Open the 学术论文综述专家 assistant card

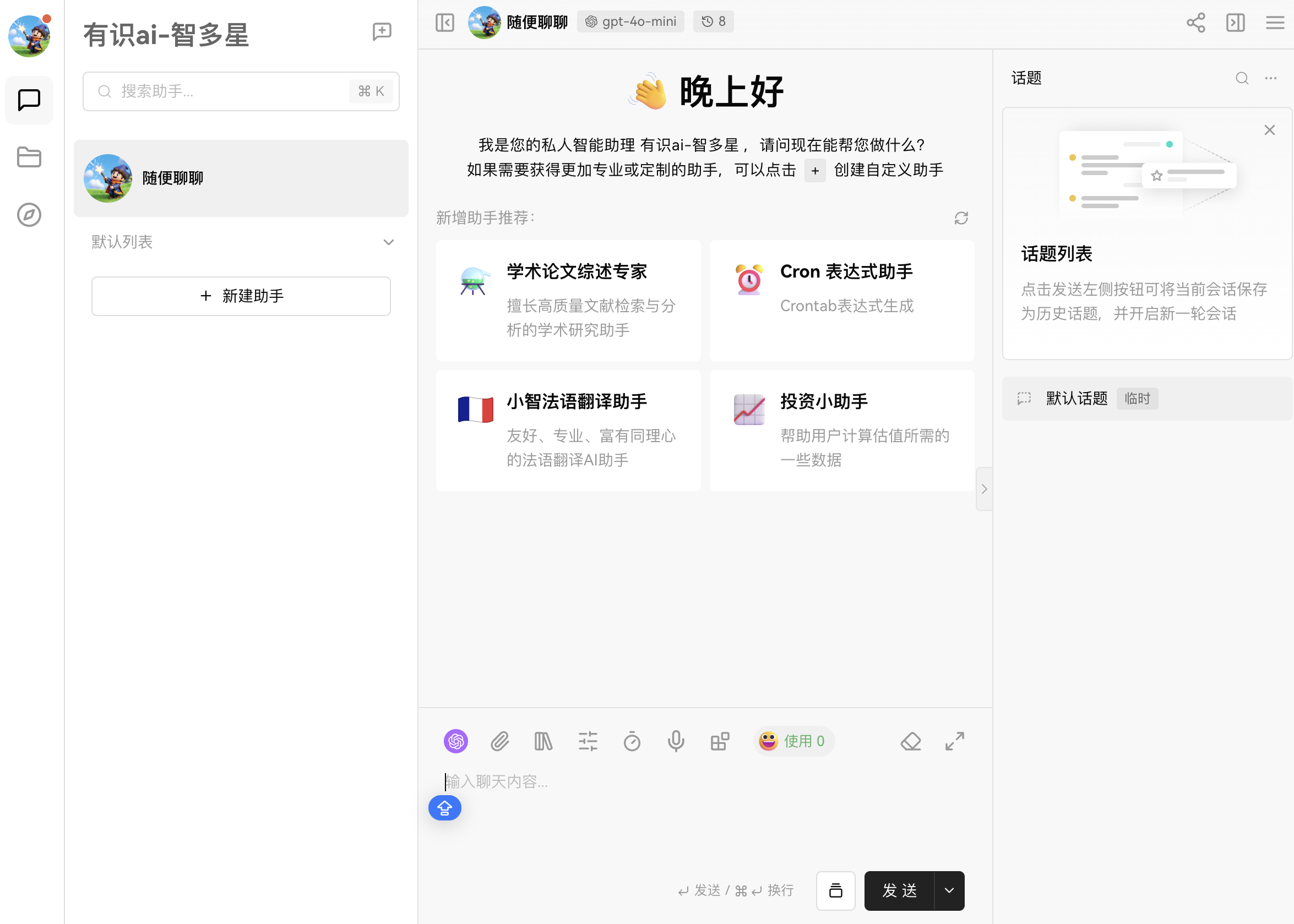568,301
